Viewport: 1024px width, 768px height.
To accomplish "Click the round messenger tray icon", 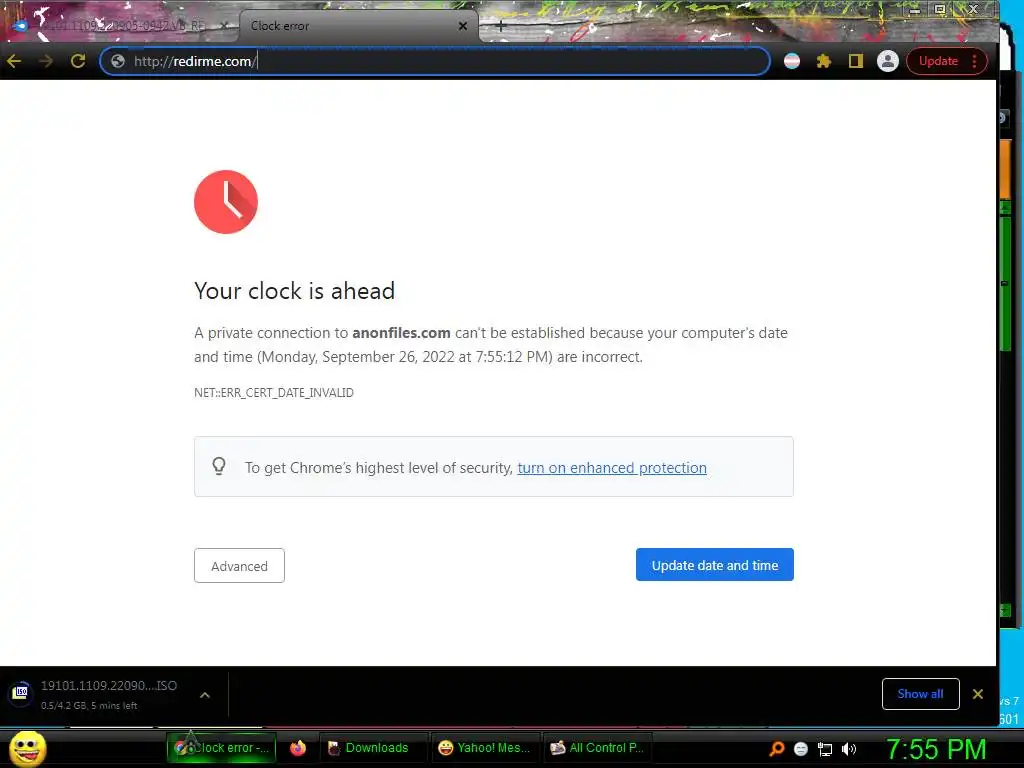I will [x=801, y=749].
